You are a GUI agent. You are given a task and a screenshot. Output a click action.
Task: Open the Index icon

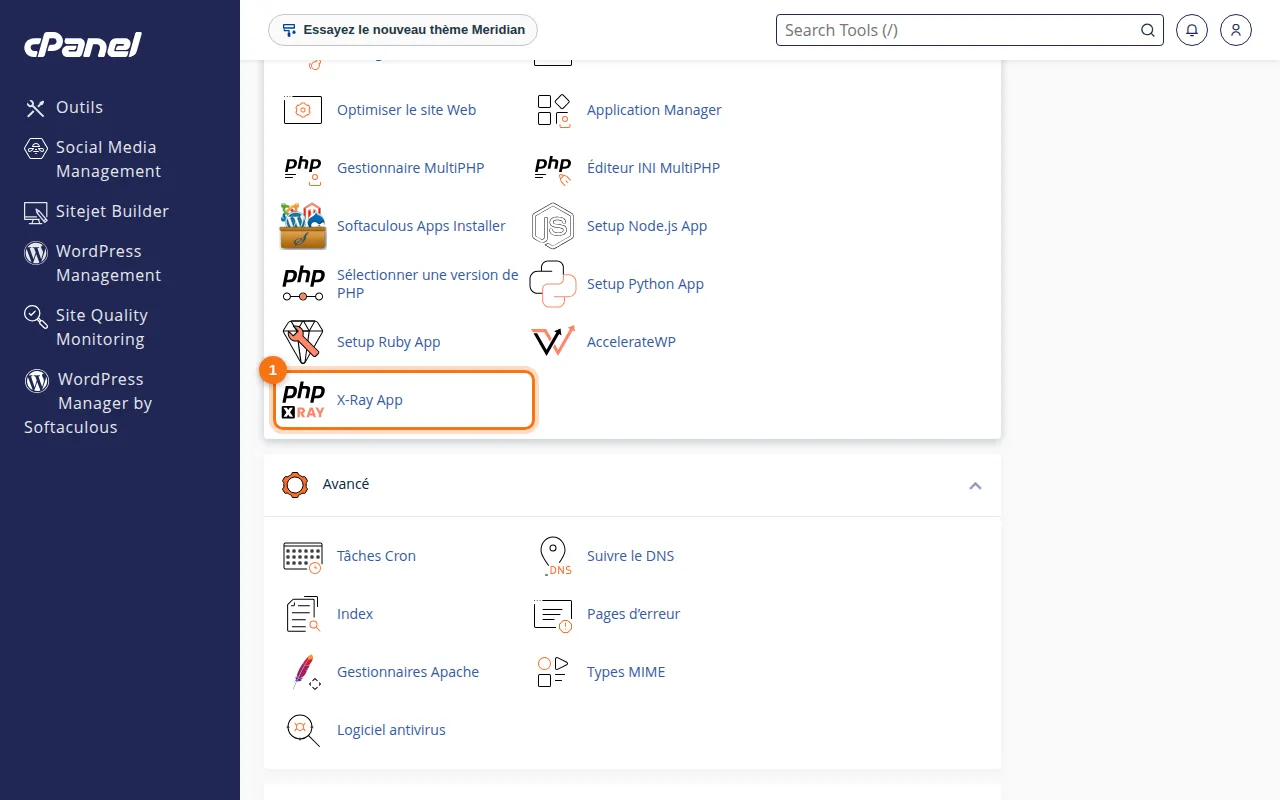click(x=303, y=614)
